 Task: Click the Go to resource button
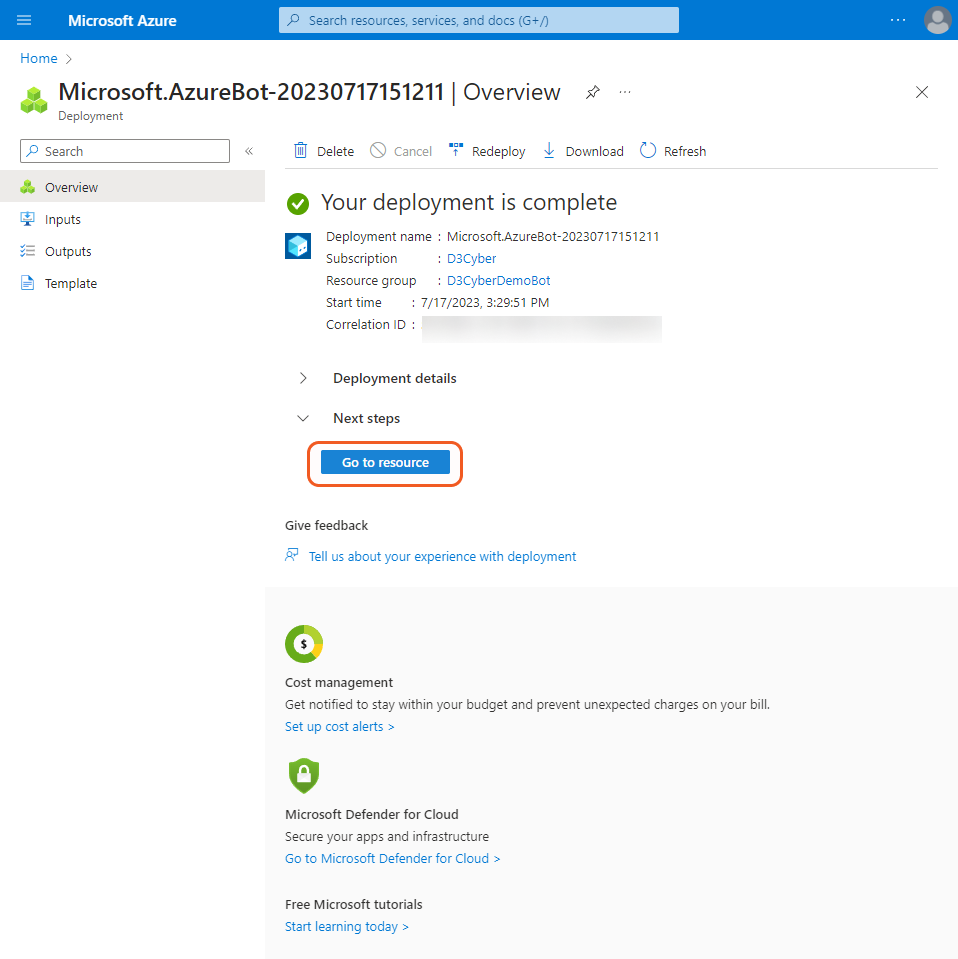pos(385,462)
